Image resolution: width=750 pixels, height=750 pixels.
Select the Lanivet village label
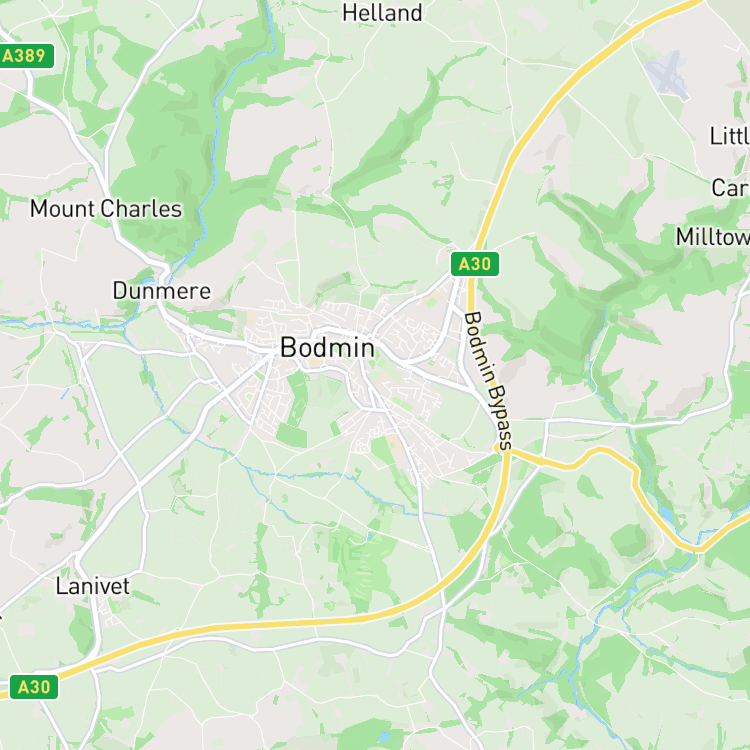(93, 586)
